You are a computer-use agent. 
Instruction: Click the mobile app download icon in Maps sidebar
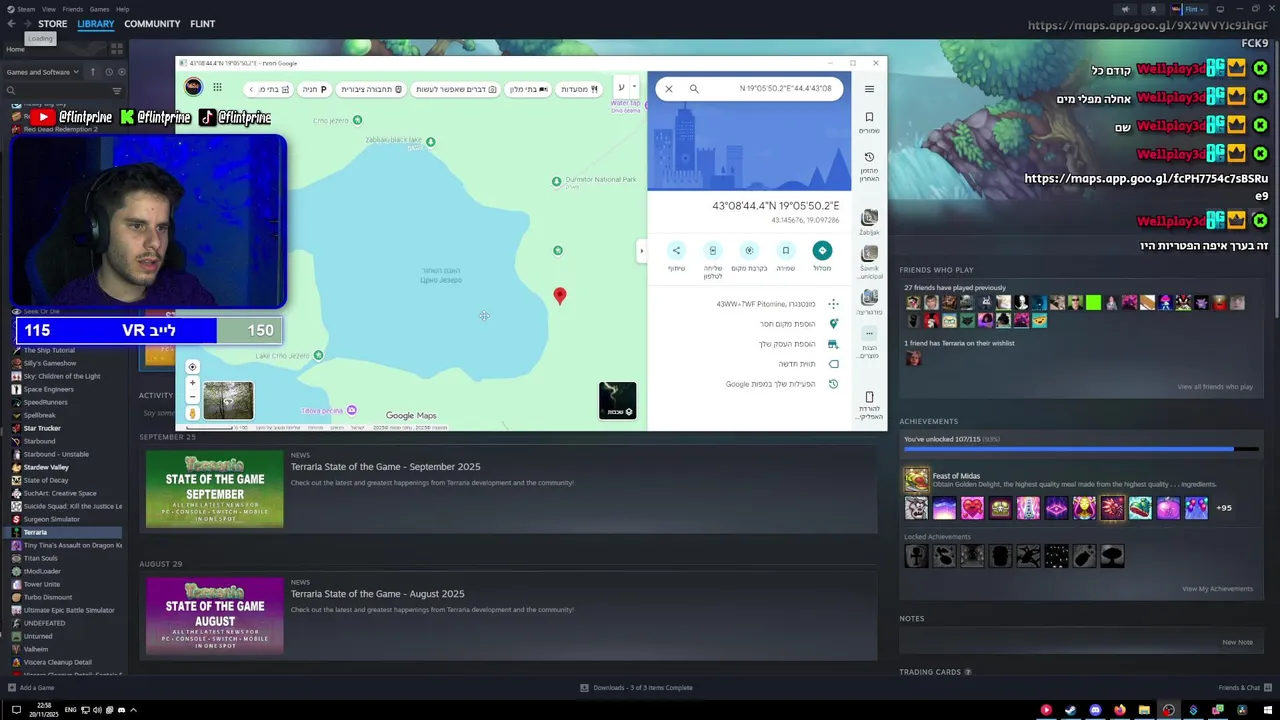pos(869,397)
